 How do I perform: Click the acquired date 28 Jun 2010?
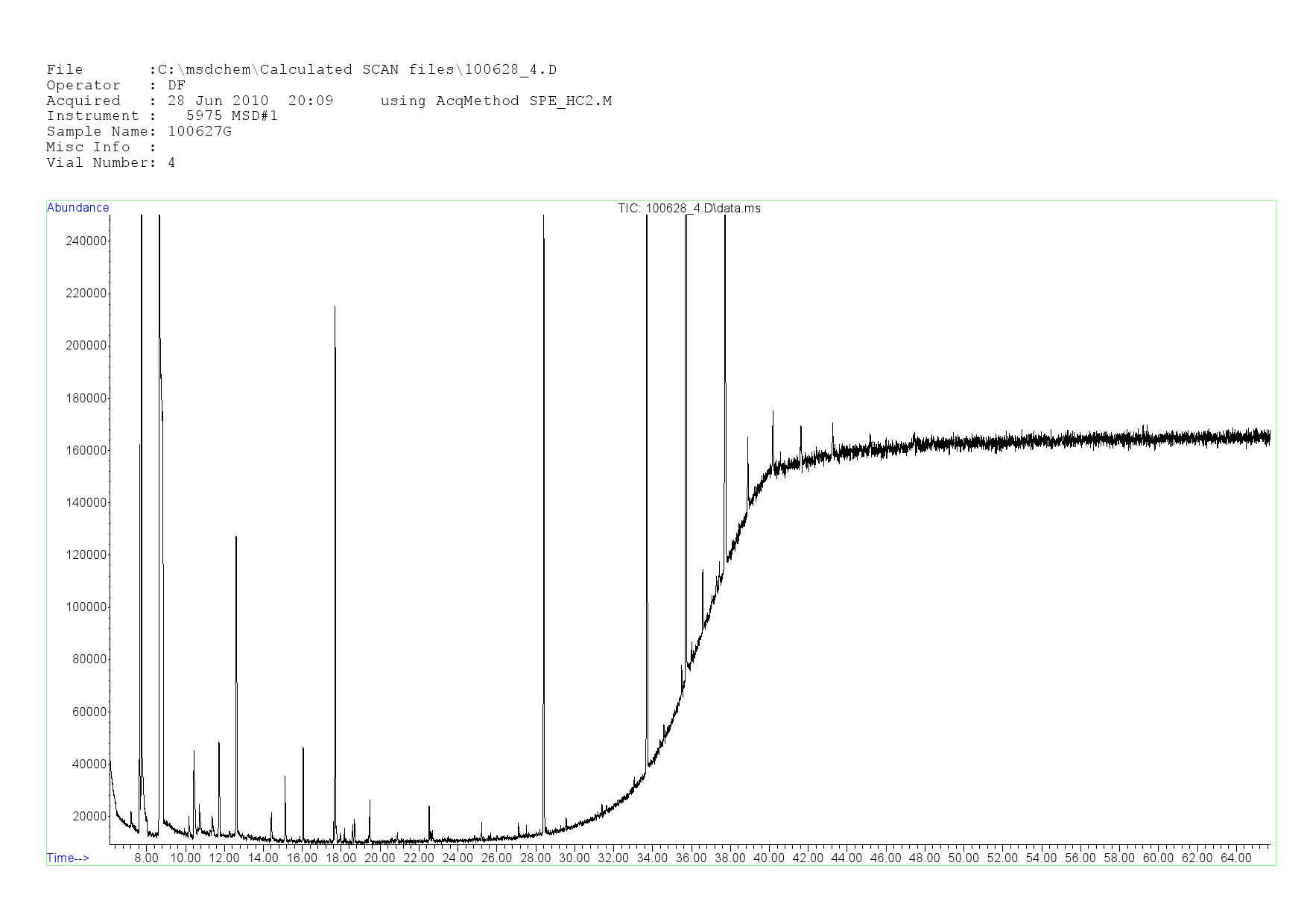tap(218, 101)
